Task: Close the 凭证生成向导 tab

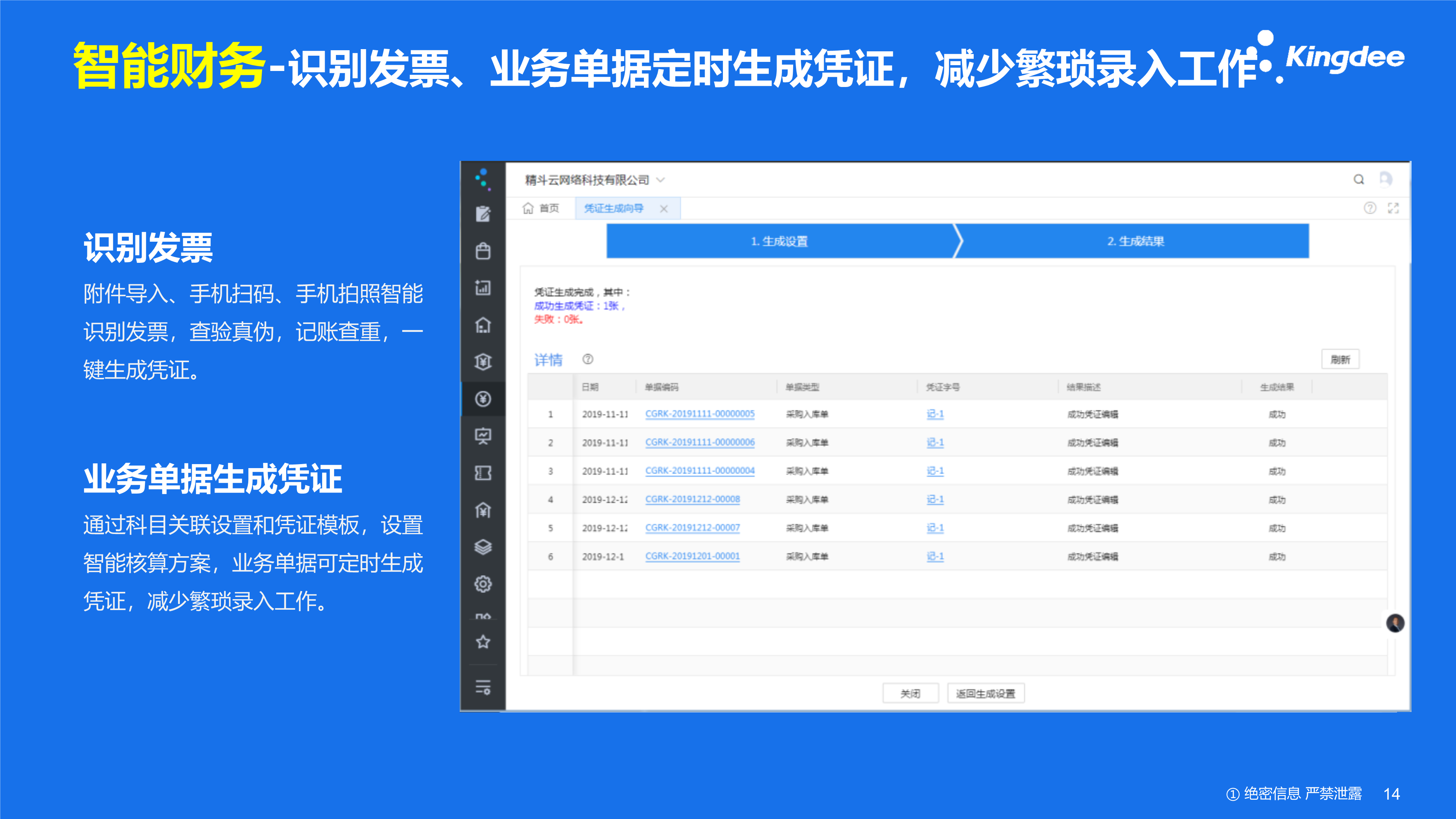Action: [664, 209]
